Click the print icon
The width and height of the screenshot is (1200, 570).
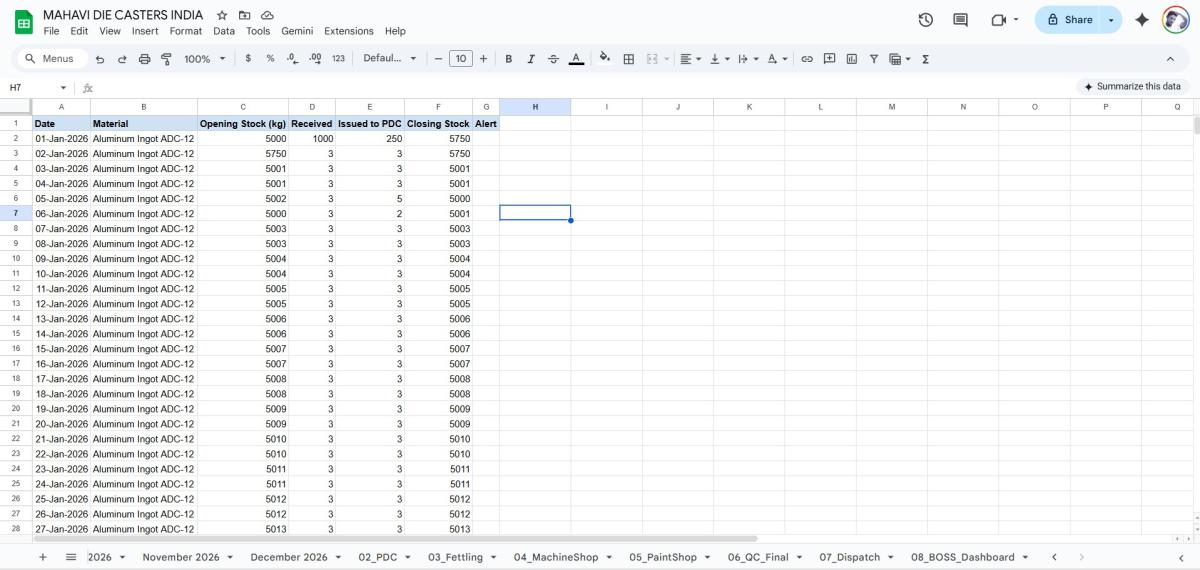tap(144, 59)
